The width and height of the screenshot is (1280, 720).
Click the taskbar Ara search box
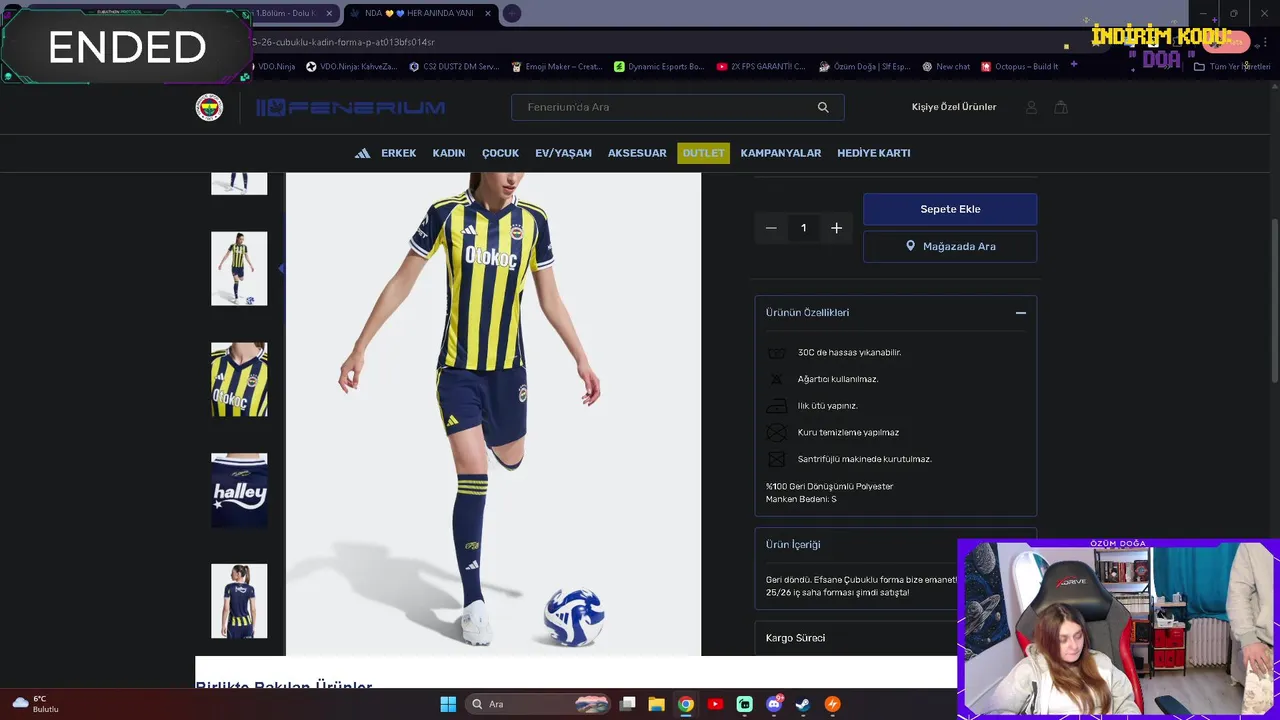(539, 704)
